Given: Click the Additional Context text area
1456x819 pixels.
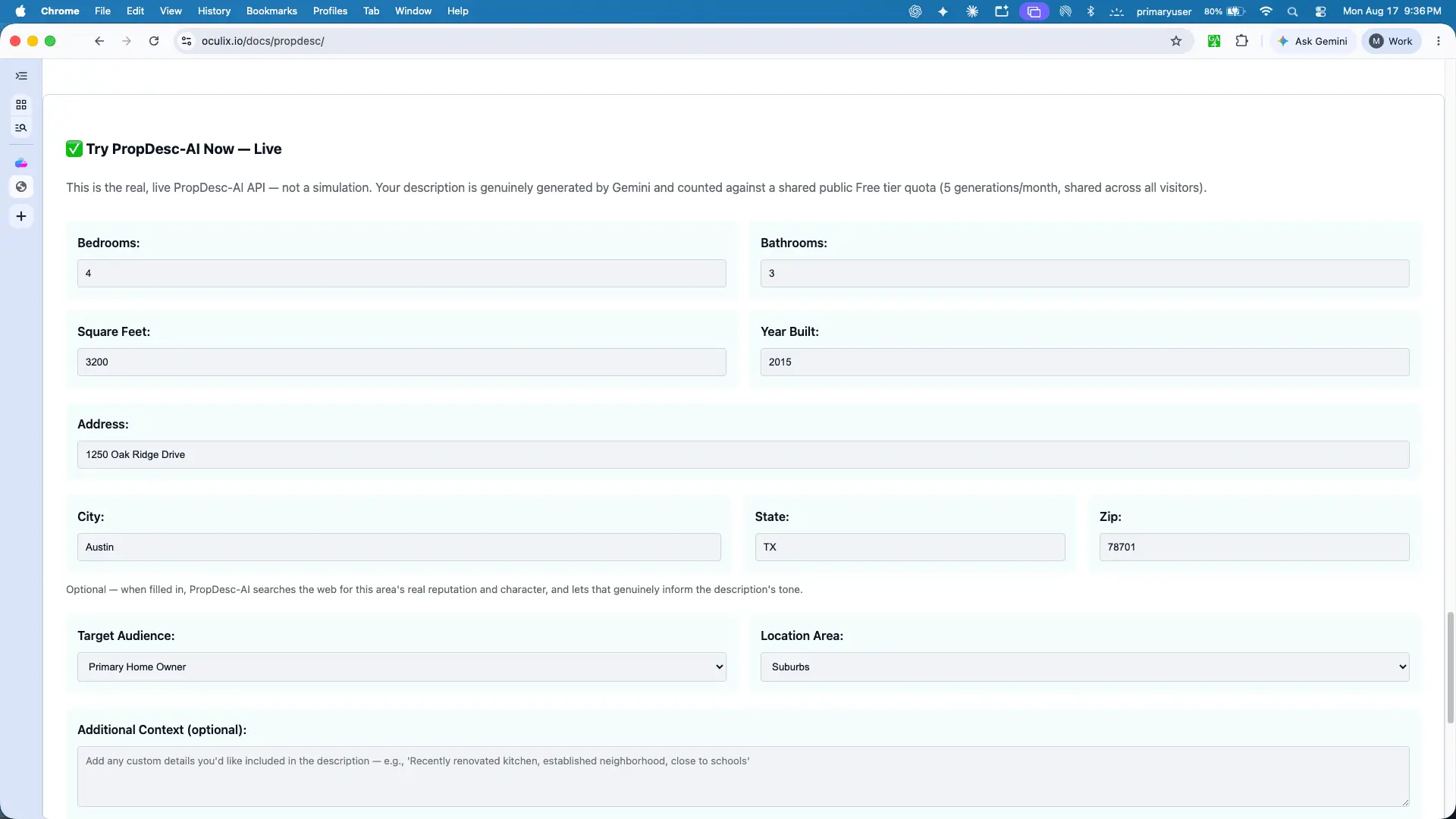Looking at the screenshot, I should (x=743, y=777).
